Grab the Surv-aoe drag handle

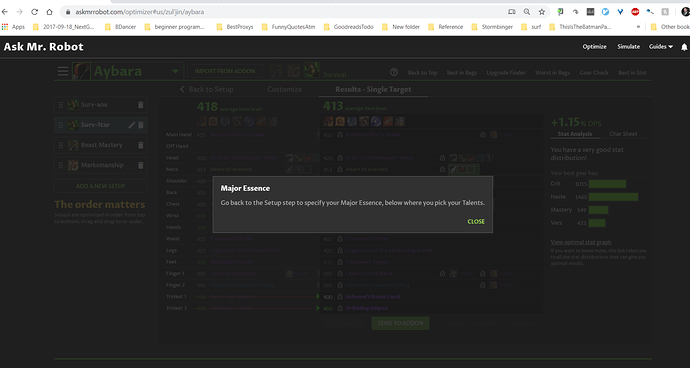[x=61, y=105]
